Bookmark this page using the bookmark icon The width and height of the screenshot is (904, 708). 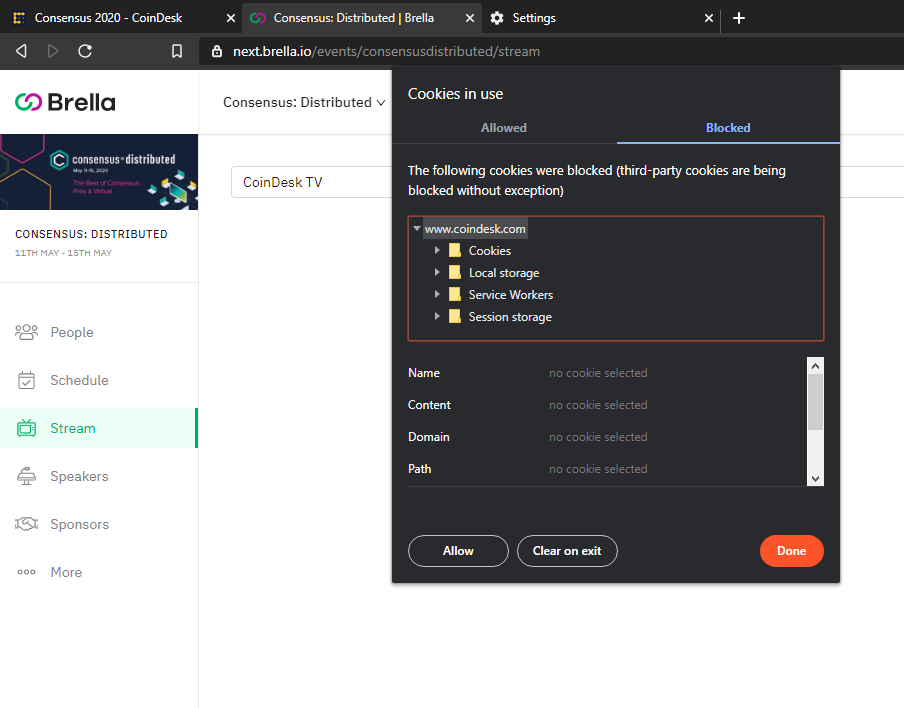pos(177,51)
